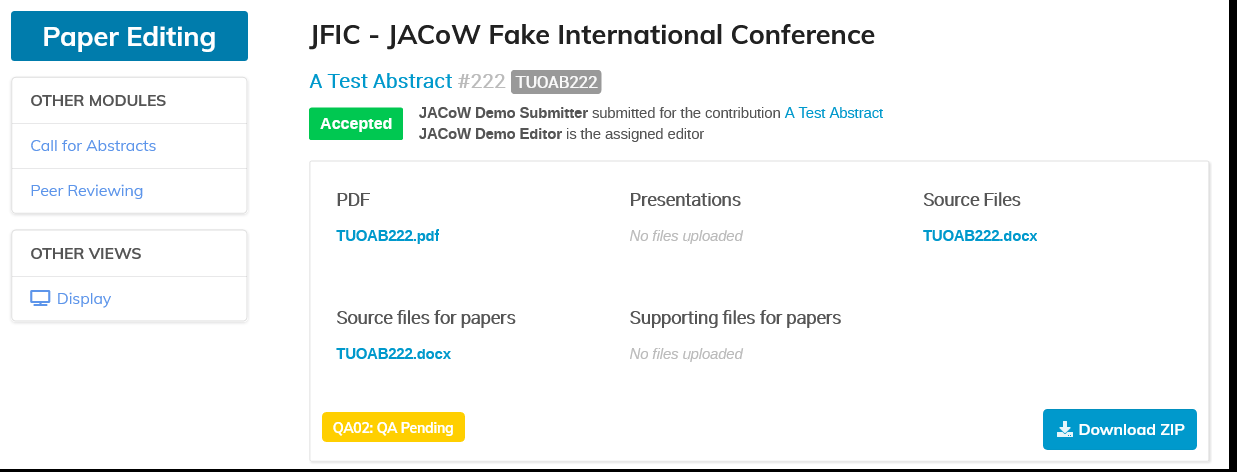Click the JACoW Demo Editor name
The image size is (1237, 472).
[490, 134]
